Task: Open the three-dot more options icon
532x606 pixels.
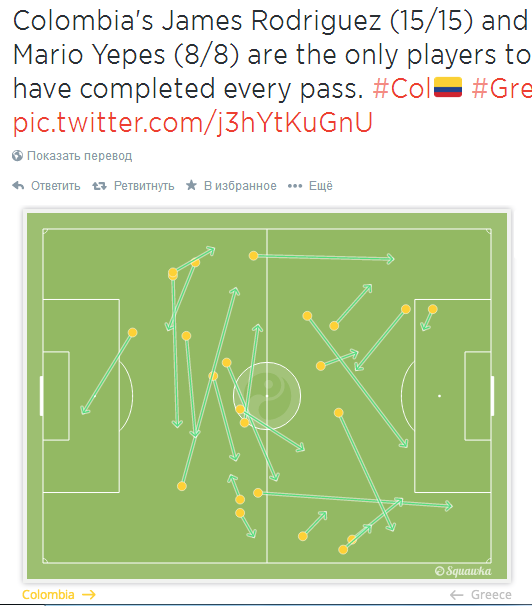Action: 295,186
